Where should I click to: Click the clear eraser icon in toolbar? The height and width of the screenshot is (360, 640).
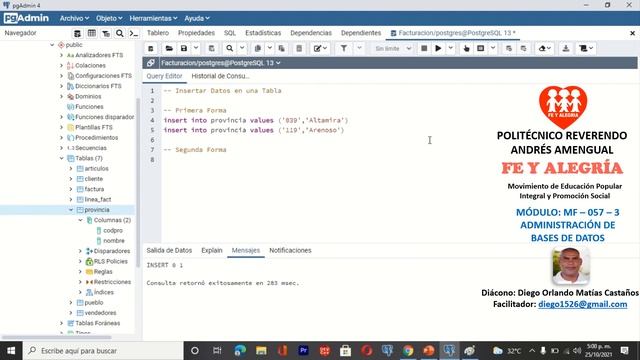[542, 49]
